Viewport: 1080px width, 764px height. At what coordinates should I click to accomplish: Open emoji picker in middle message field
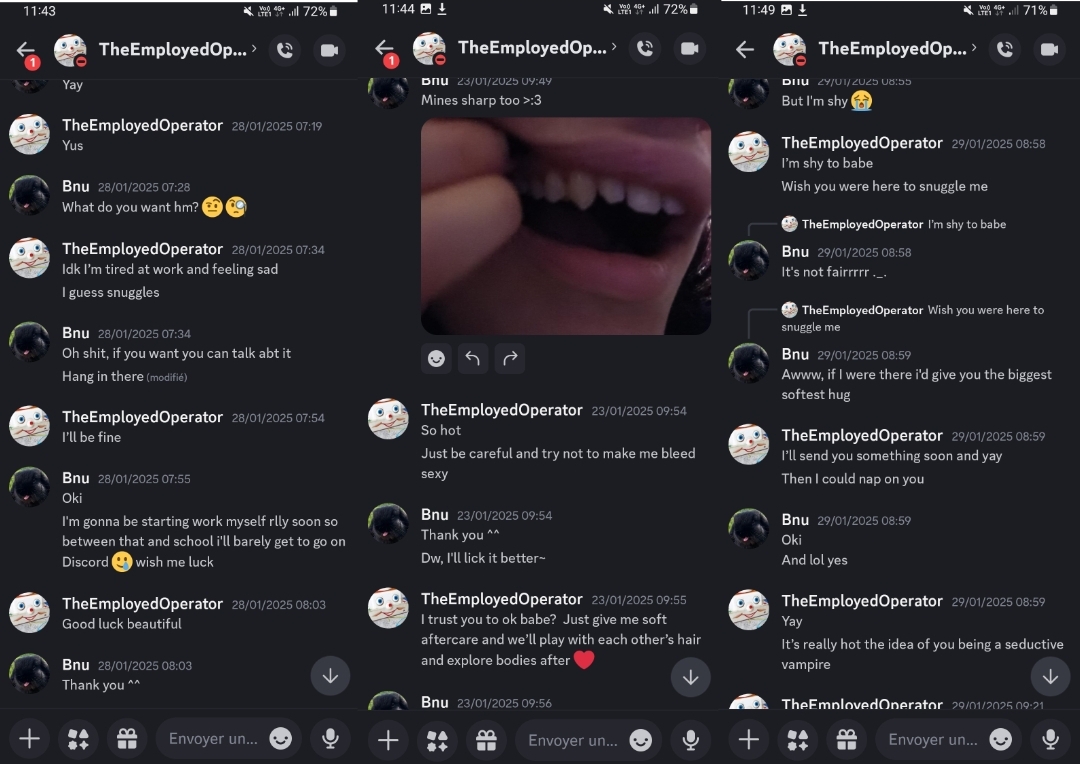(641, 740)
